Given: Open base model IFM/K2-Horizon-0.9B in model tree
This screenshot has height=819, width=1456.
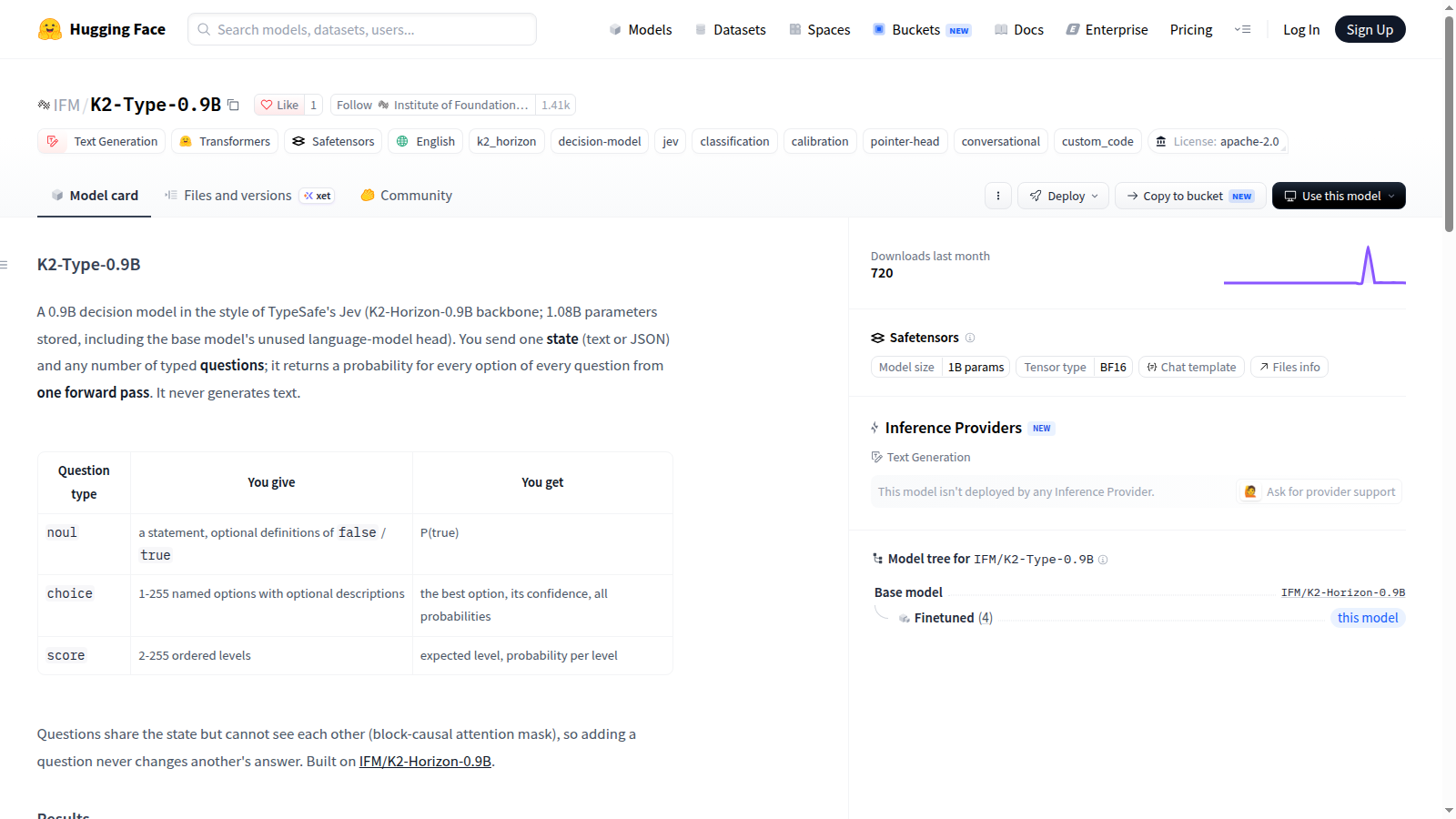Looking at the screenshot, I should pyautogui.click(x=1343, y=592).
